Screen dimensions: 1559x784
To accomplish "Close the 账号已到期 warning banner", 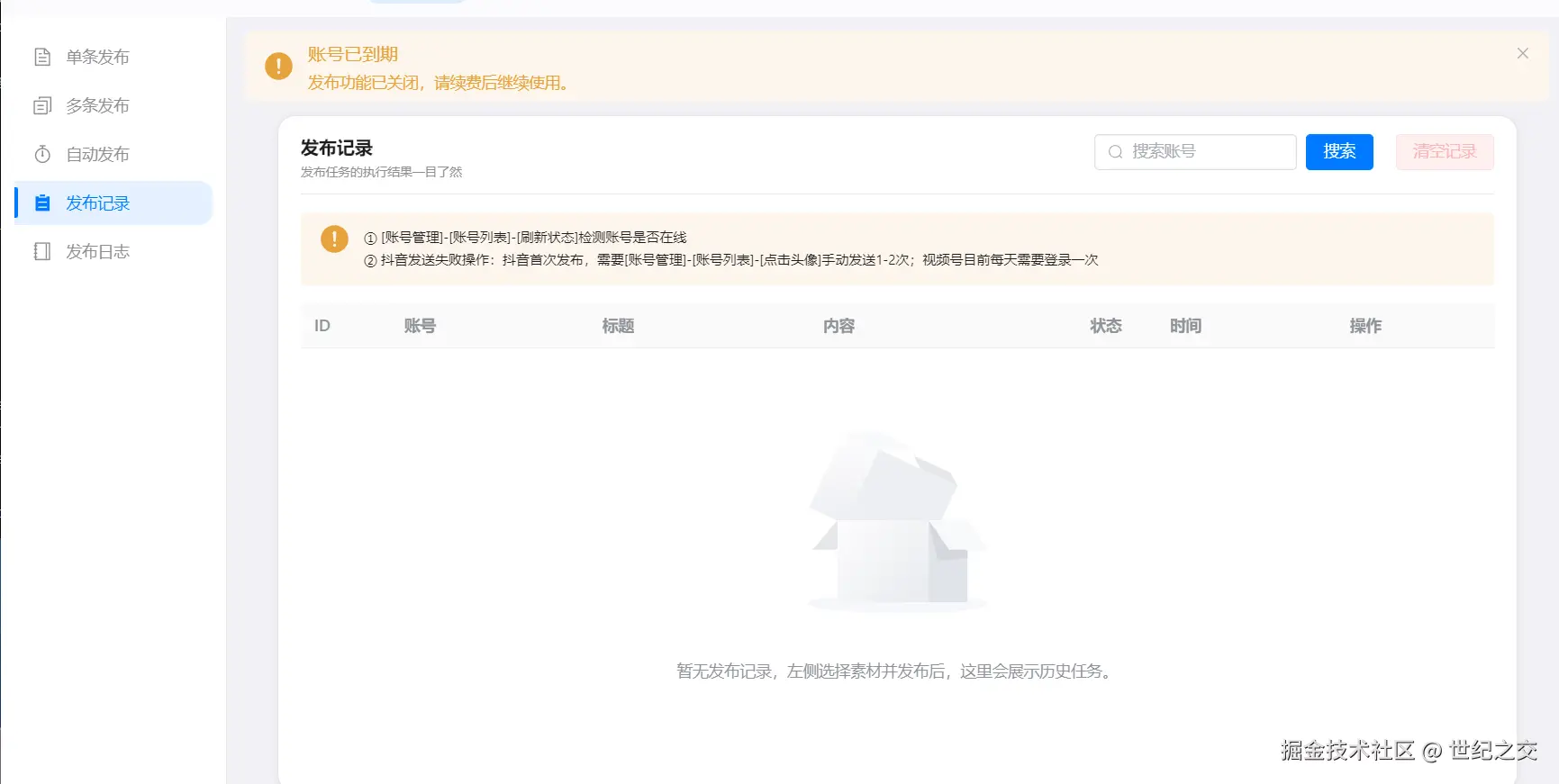I will [1522, 53].
